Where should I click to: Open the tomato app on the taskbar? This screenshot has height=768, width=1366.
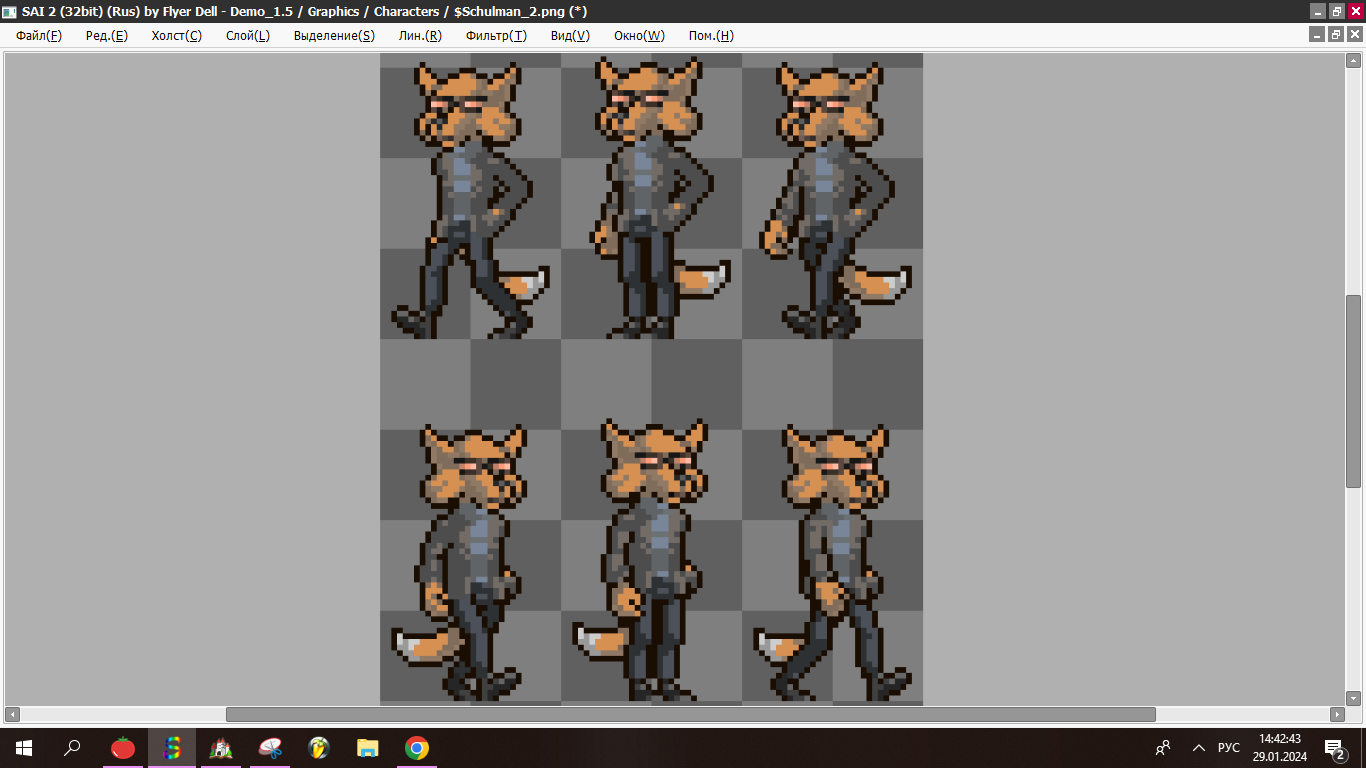(x=123, y=748)
